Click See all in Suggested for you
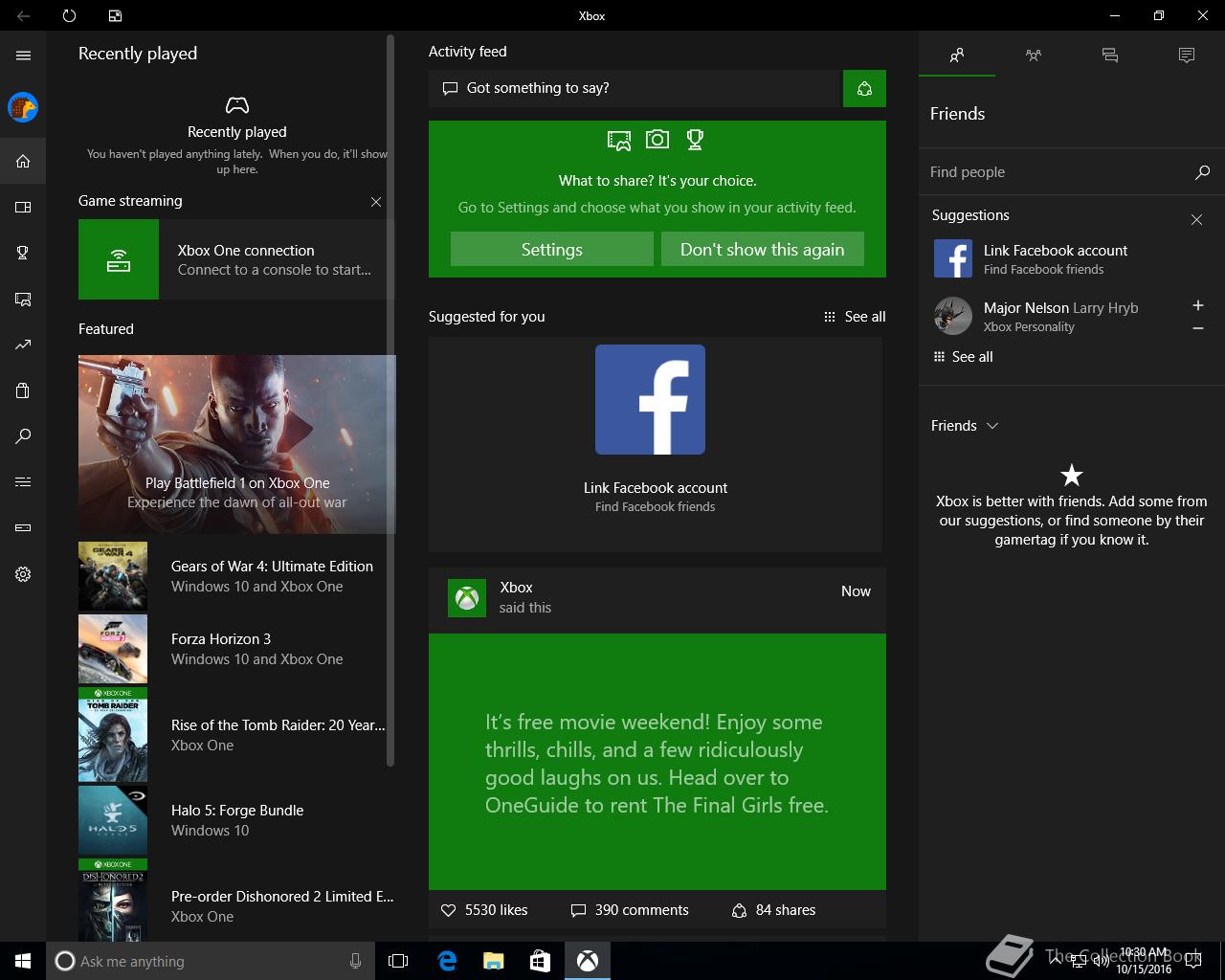Screen dimensions: 1225x980 (x=855, y=317)
